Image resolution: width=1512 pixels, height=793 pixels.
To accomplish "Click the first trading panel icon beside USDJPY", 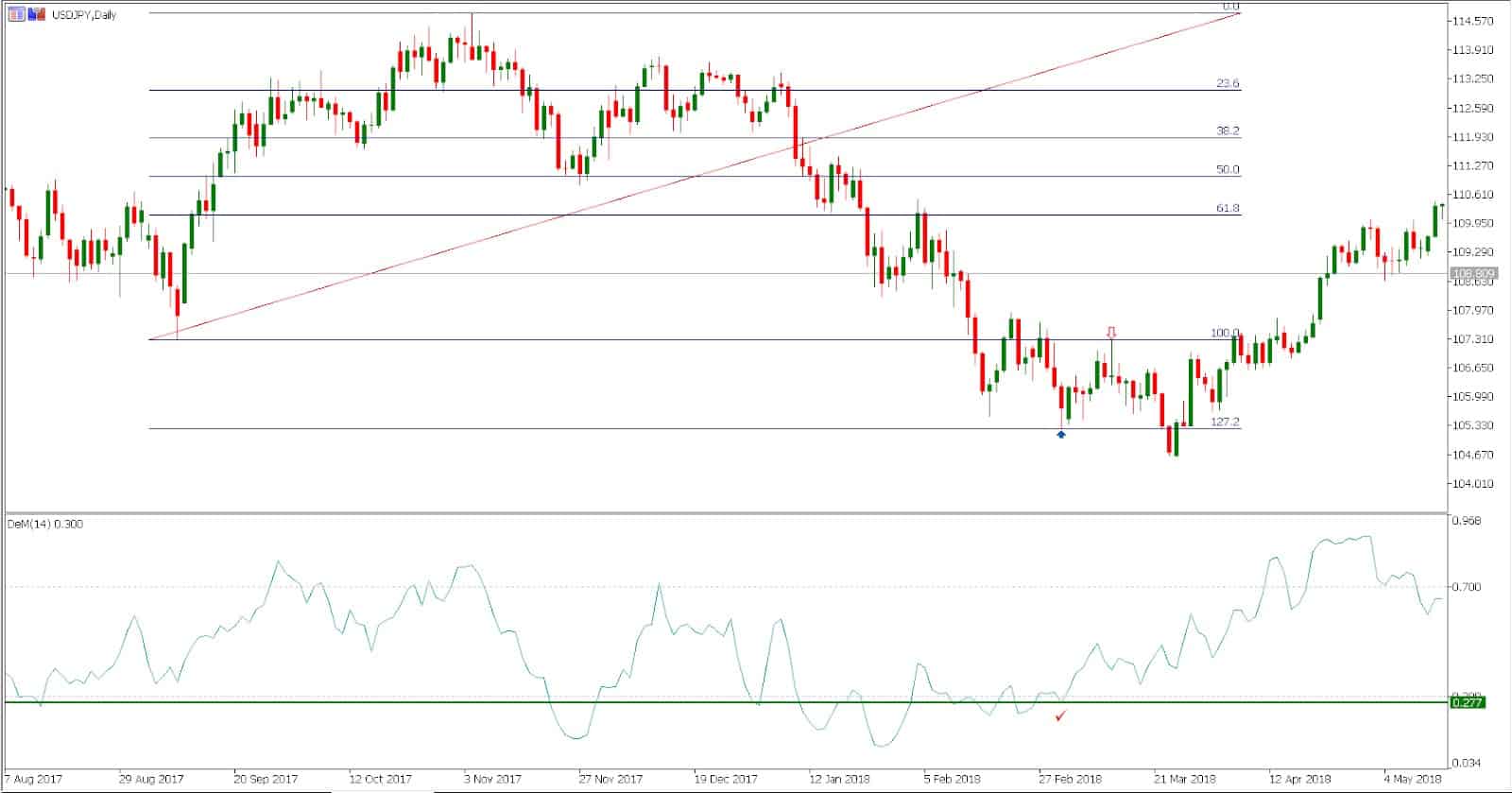I will 16,14.
